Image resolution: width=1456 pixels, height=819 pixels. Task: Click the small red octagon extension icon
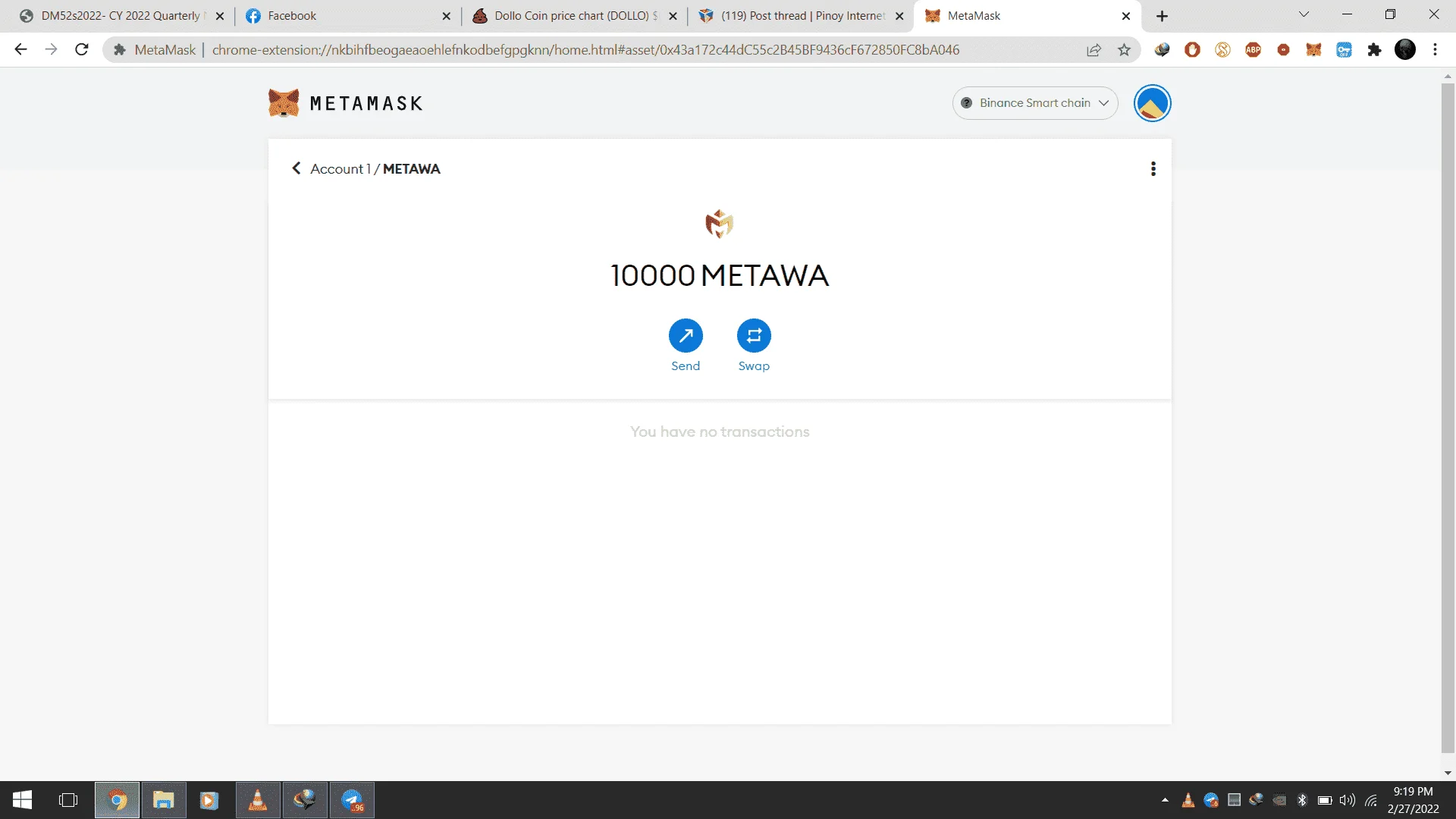click(1283, 50)
